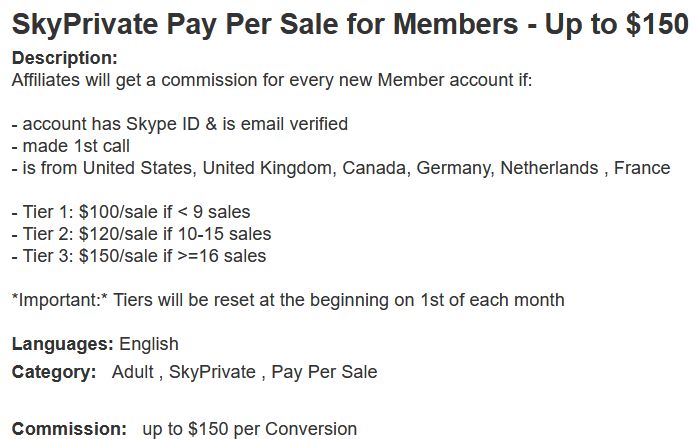Image resolution: width=699 pixels, height=439 pixels.
Task: Click the Category label
Action: (x=54, y=372)
